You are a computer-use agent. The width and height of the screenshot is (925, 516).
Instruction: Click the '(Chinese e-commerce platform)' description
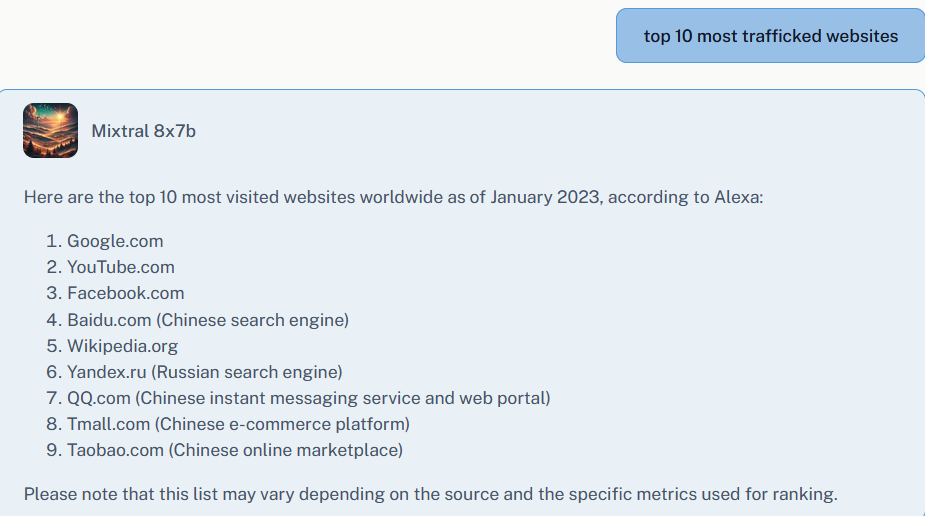pyautogui.click(x=282, y=424)
